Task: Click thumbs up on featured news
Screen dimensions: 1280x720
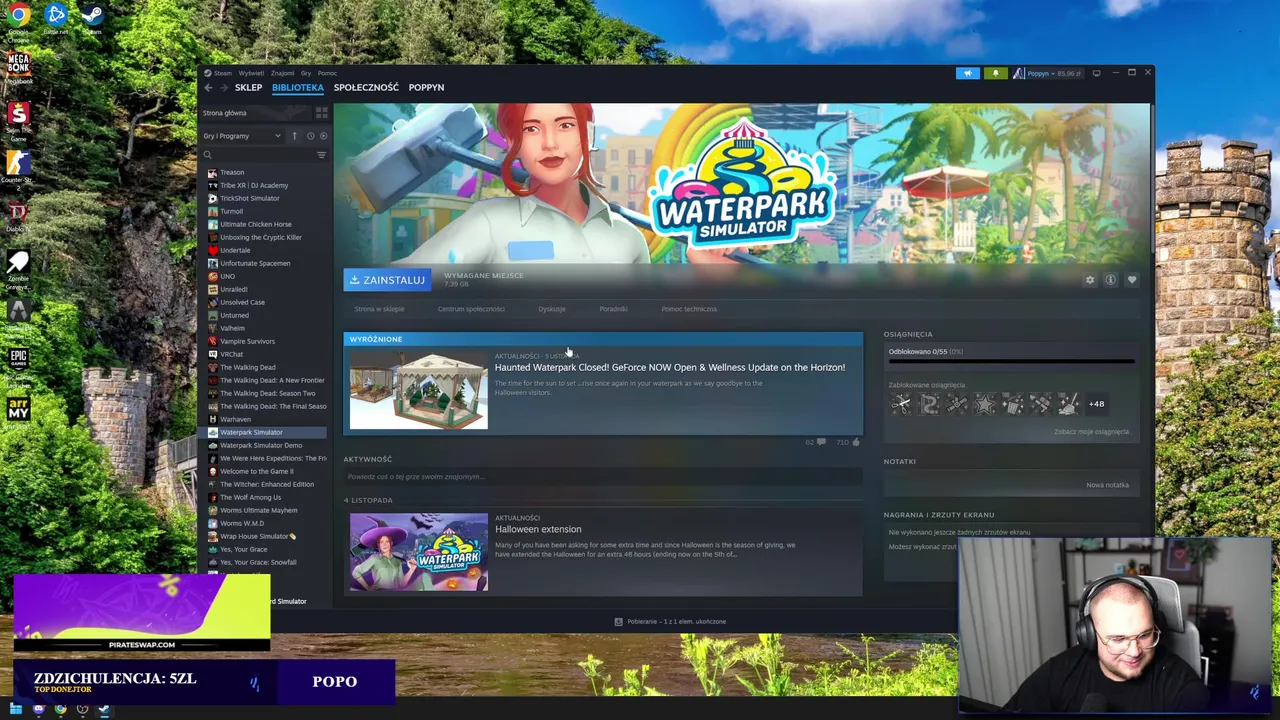Action: [856, 442]
